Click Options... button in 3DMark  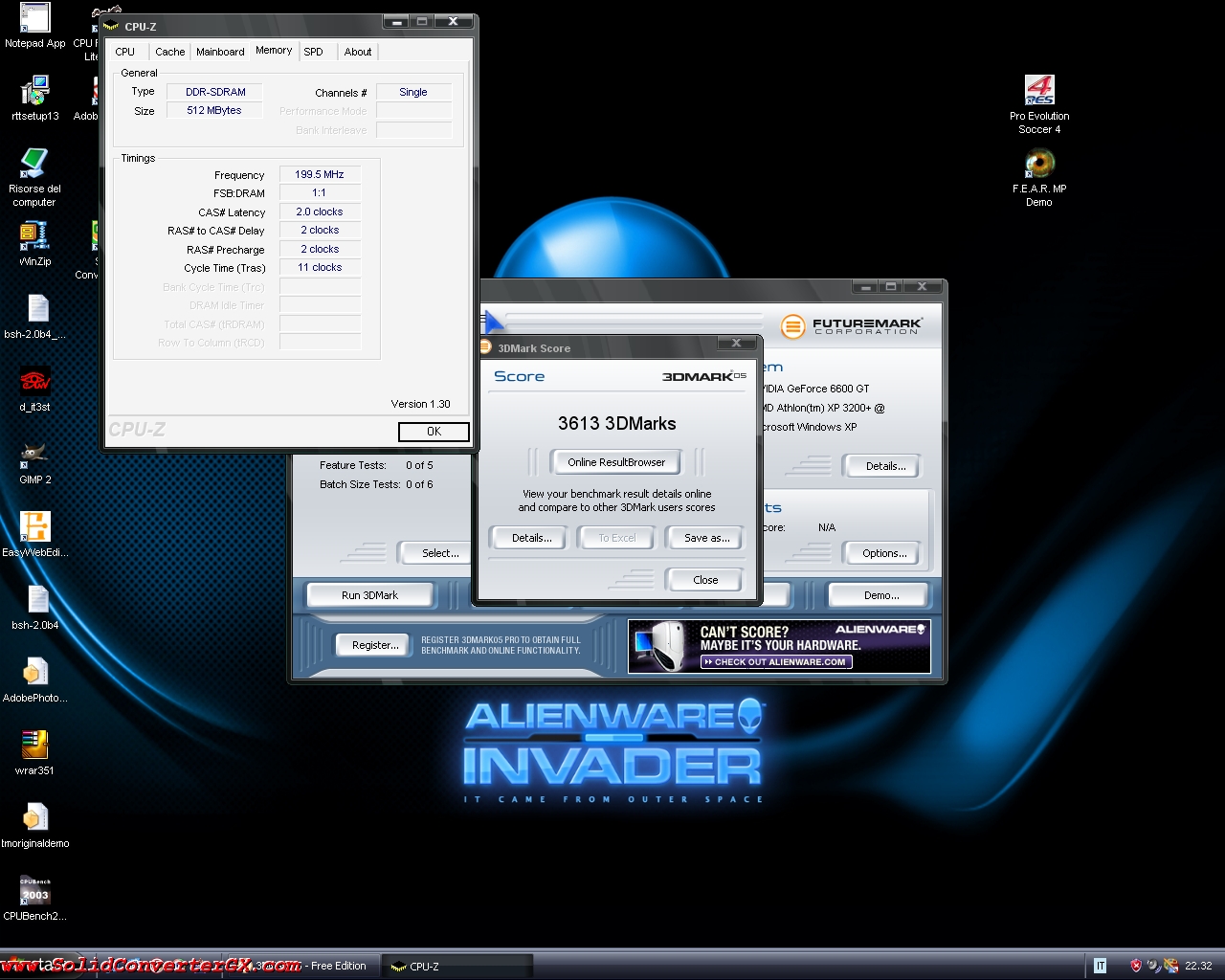(884, 553)
